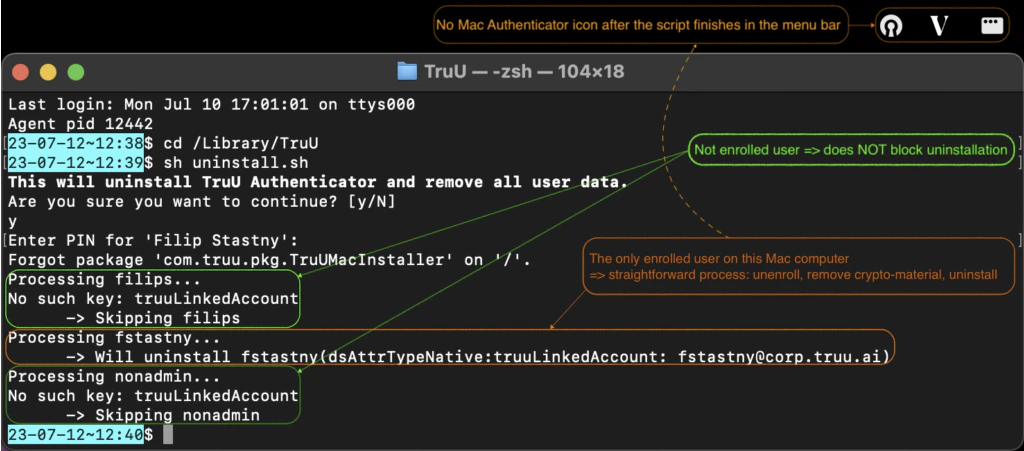Open the V icon in the menu bar
This screenshot has width=1024, height=451.
(938, 26)
